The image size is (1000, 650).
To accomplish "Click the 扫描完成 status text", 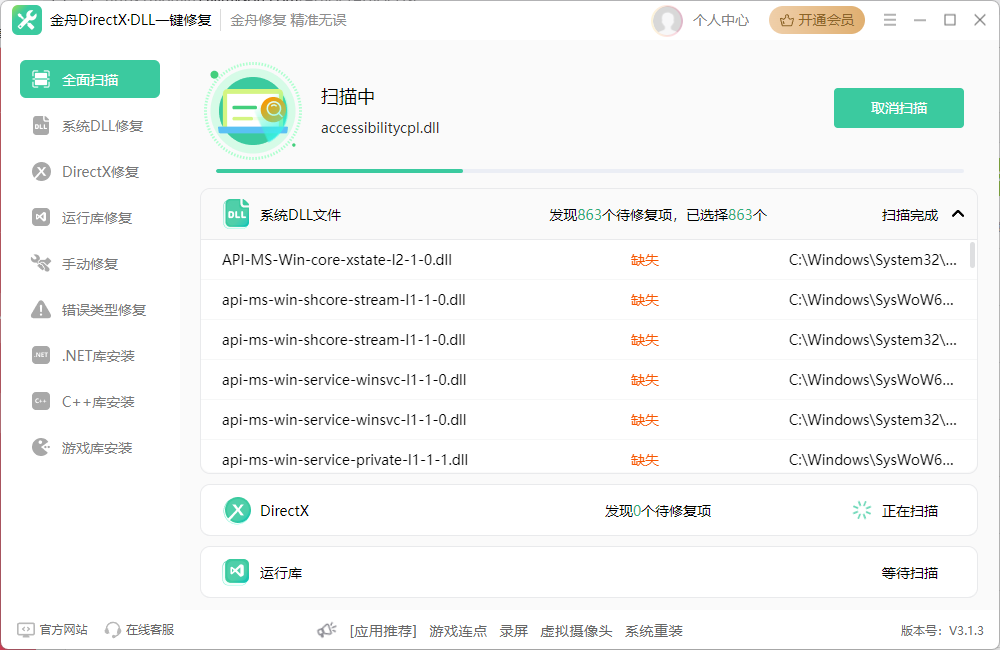I will [909, 215].
